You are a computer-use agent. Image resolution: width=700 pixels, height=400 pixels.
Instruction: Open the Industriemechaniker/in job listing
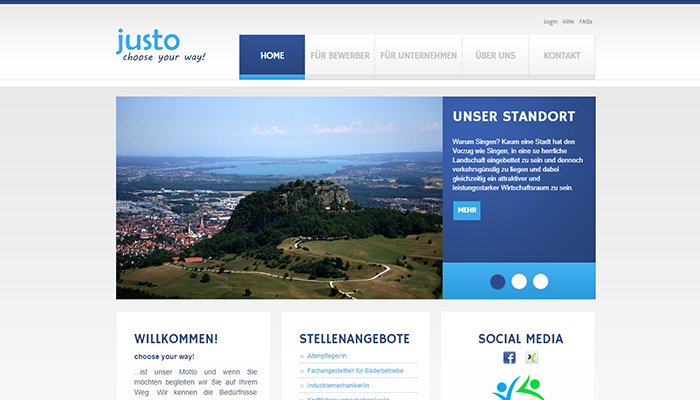point(338,385)
